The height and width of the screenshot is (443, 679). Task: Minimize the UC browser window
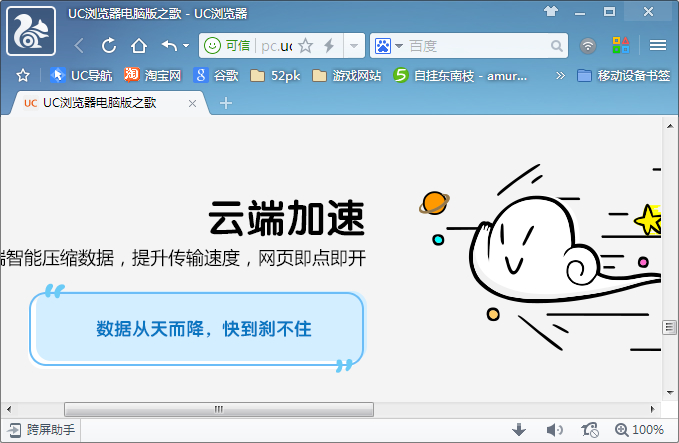click(580, 12)
